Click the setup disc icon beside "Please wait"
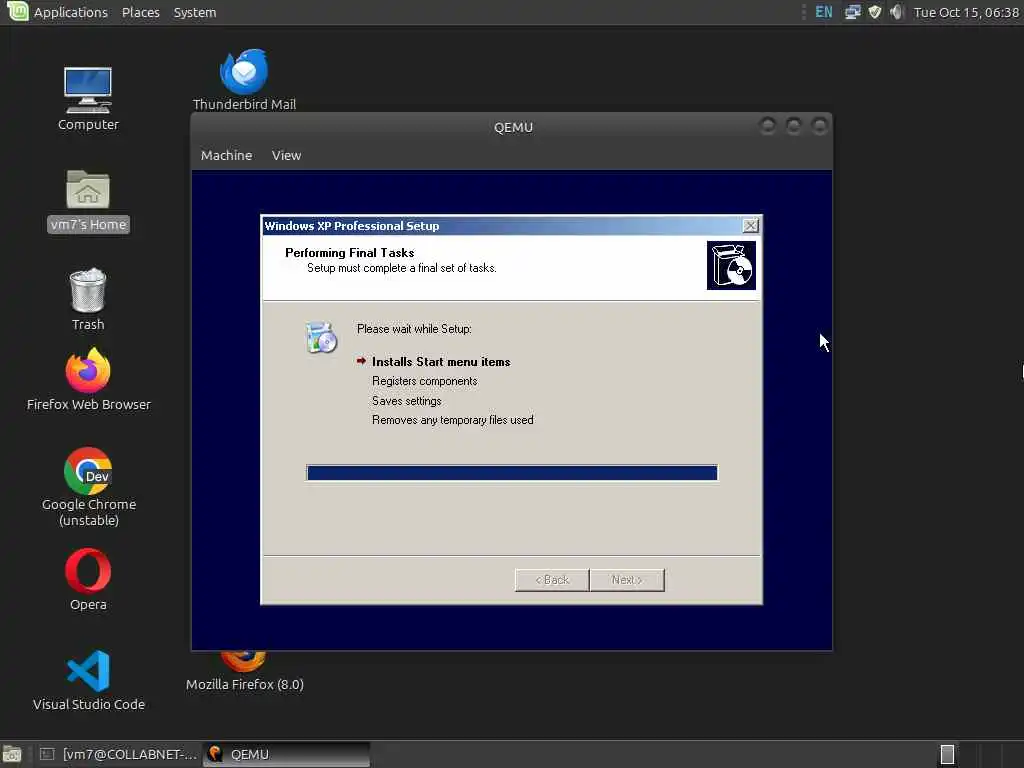 tap(321, 338)
